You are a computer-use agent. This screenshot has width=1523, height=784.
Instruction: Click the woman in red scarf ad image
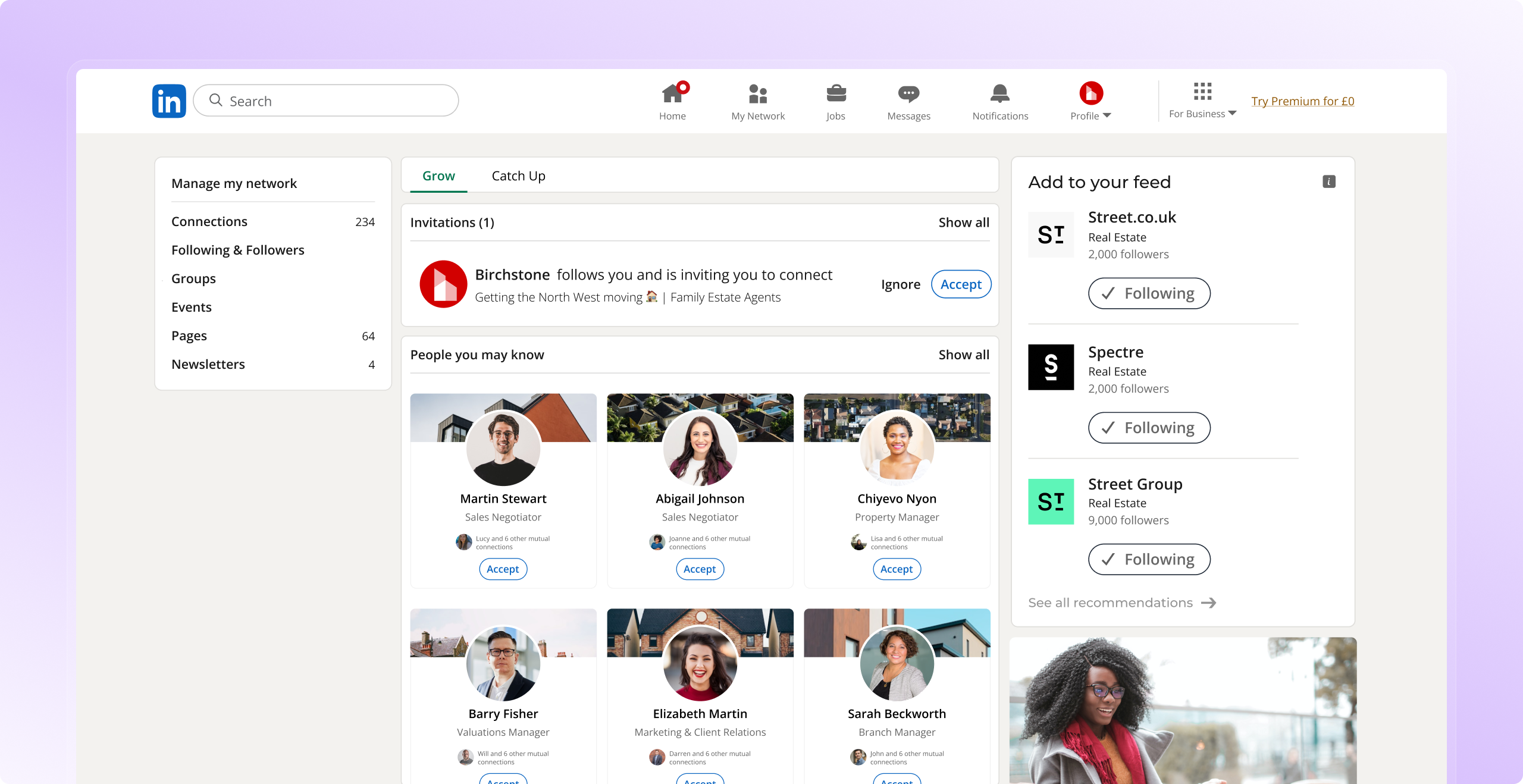tap(1183, 710)
